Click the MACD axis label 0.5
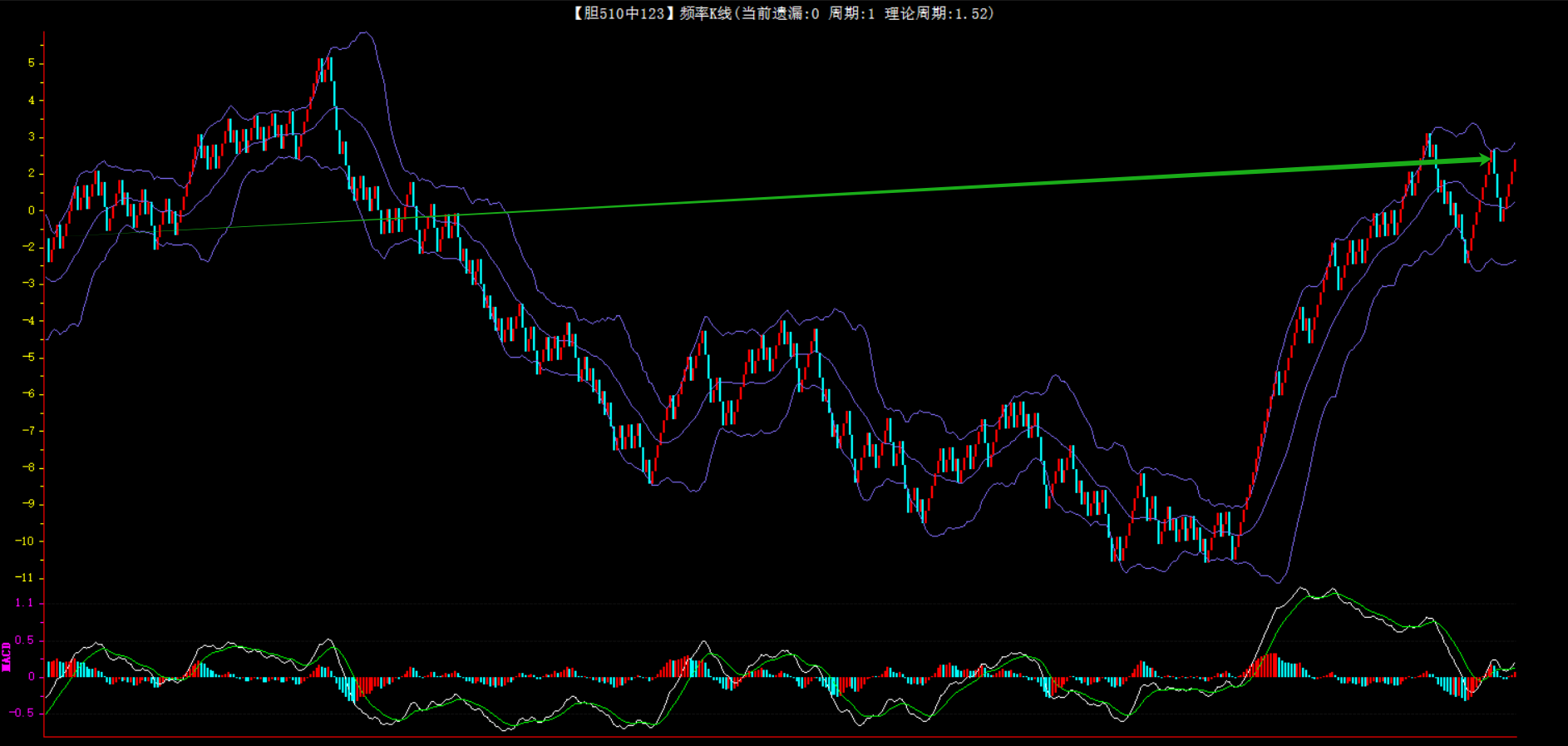Image resolution: width=1568 pixels, height=746 pixels. [25, 640]
